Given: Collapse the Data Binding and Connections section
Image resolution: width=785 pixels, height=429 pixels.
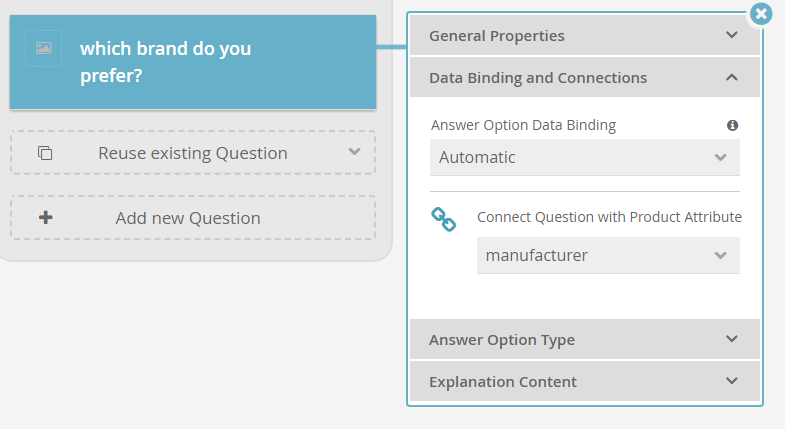Looking at the screenshot, I should [x=584, y=78].
